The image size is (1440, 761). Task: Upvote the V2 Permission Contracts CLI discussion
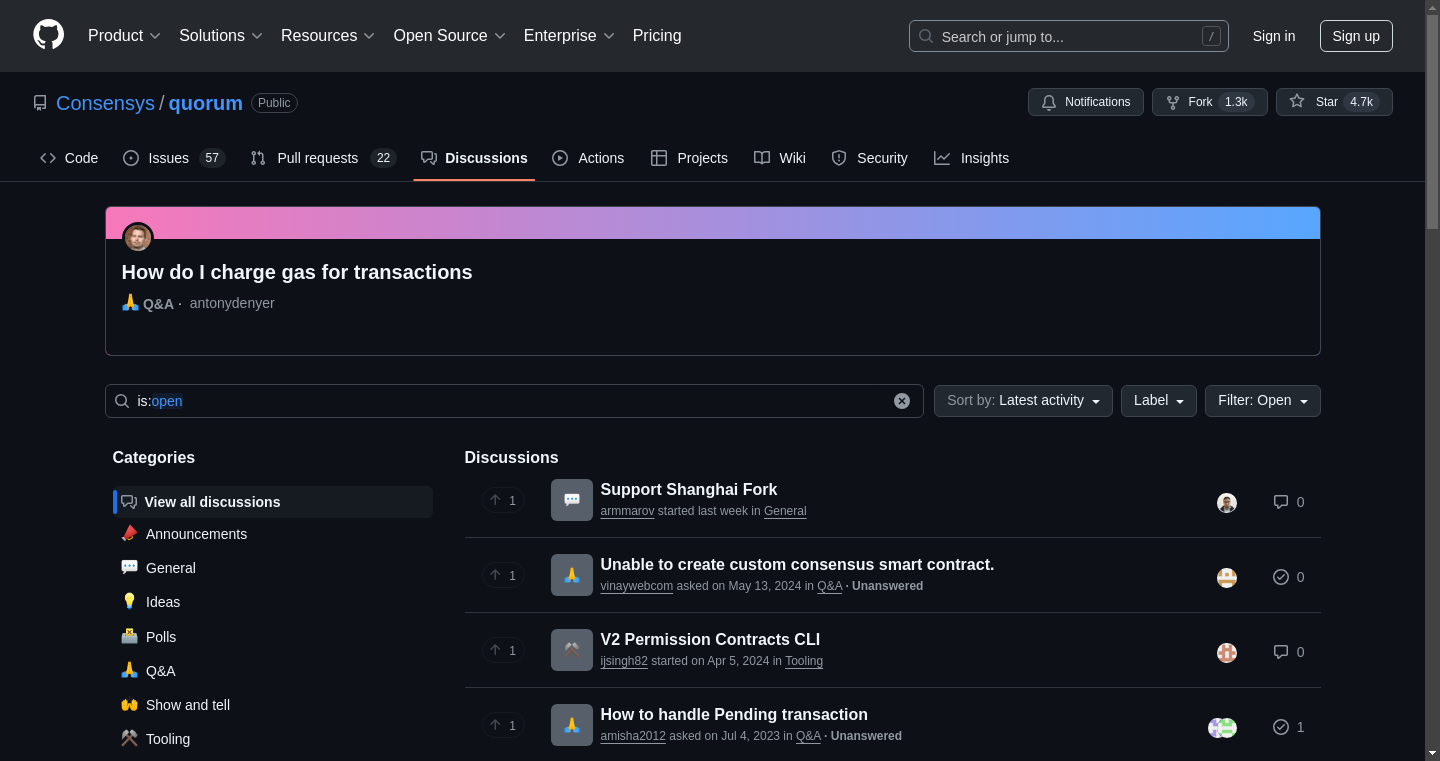(x=503, y=650)
